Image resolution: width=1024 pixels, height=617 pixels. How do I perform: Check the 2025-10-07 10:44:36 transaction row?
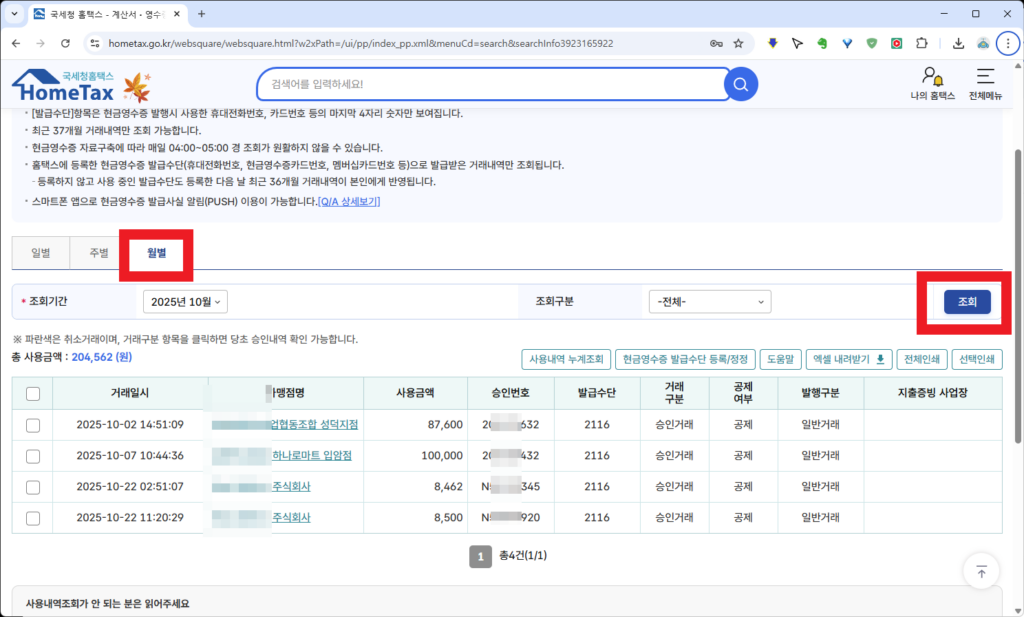(33, 456)
